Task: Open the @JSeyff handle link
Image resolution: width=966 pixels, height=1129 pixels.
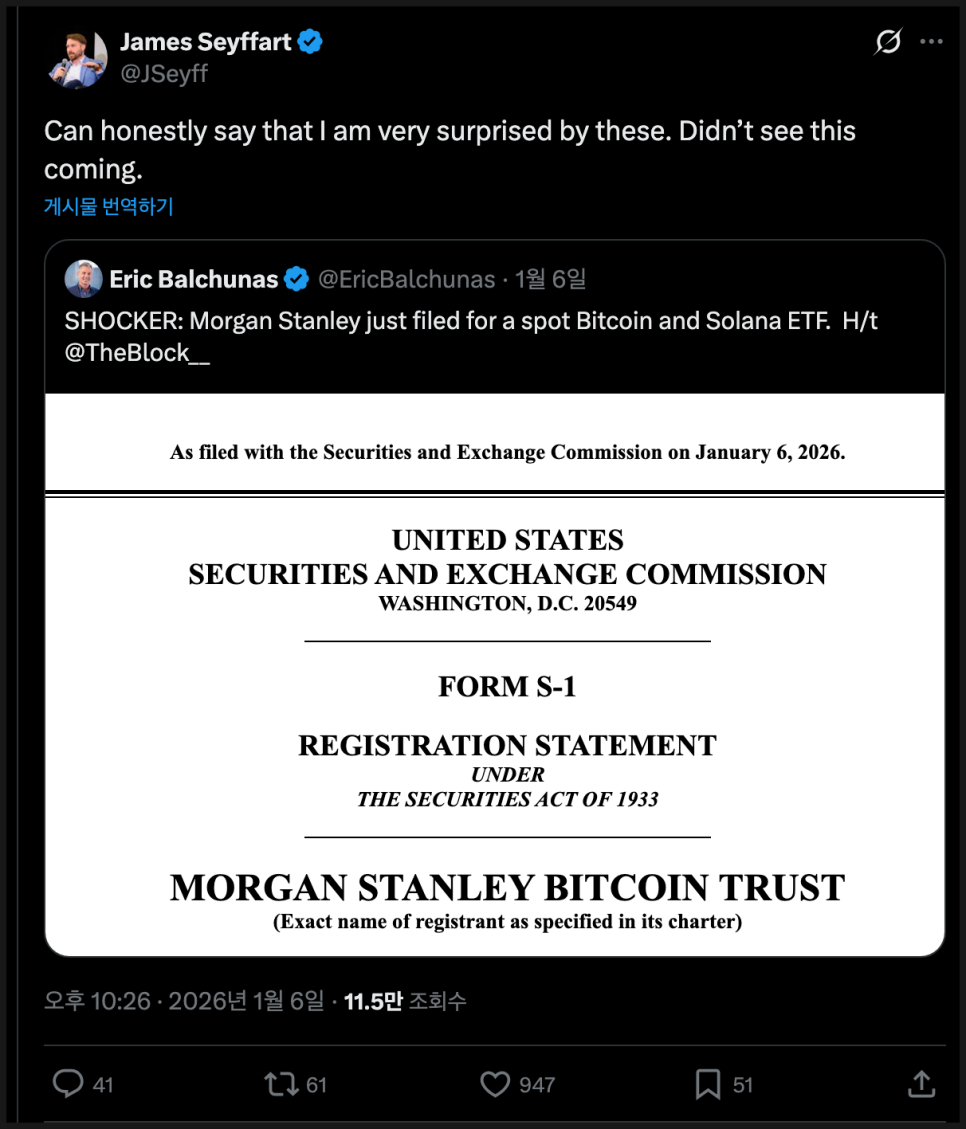Action: pos(164,73)
